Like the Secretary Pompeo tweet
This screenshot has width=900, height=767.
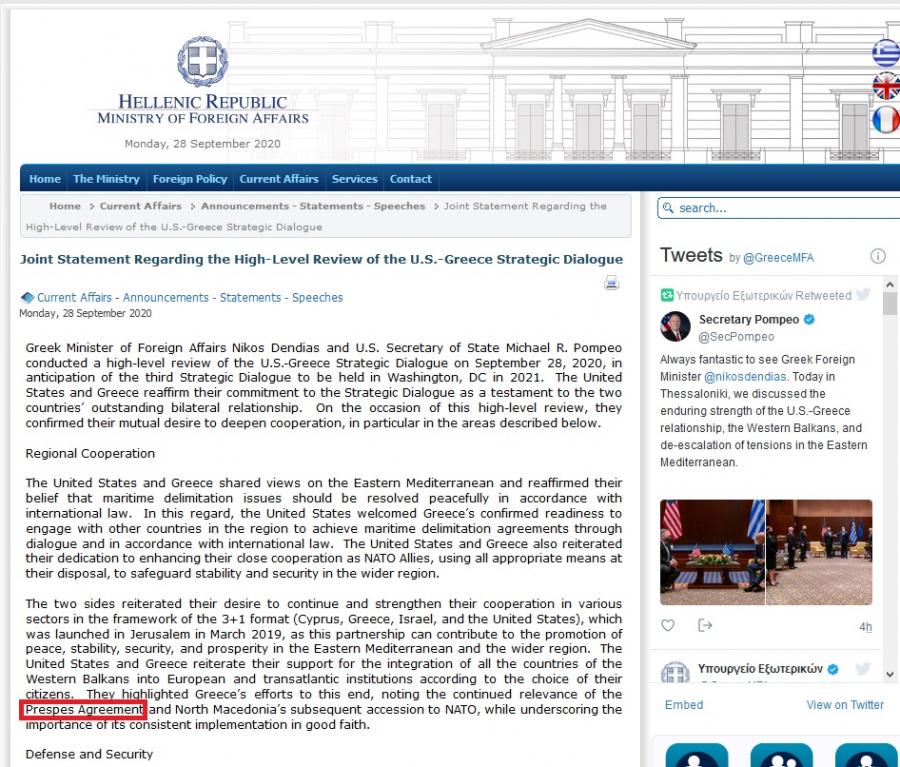coord(668,626)
